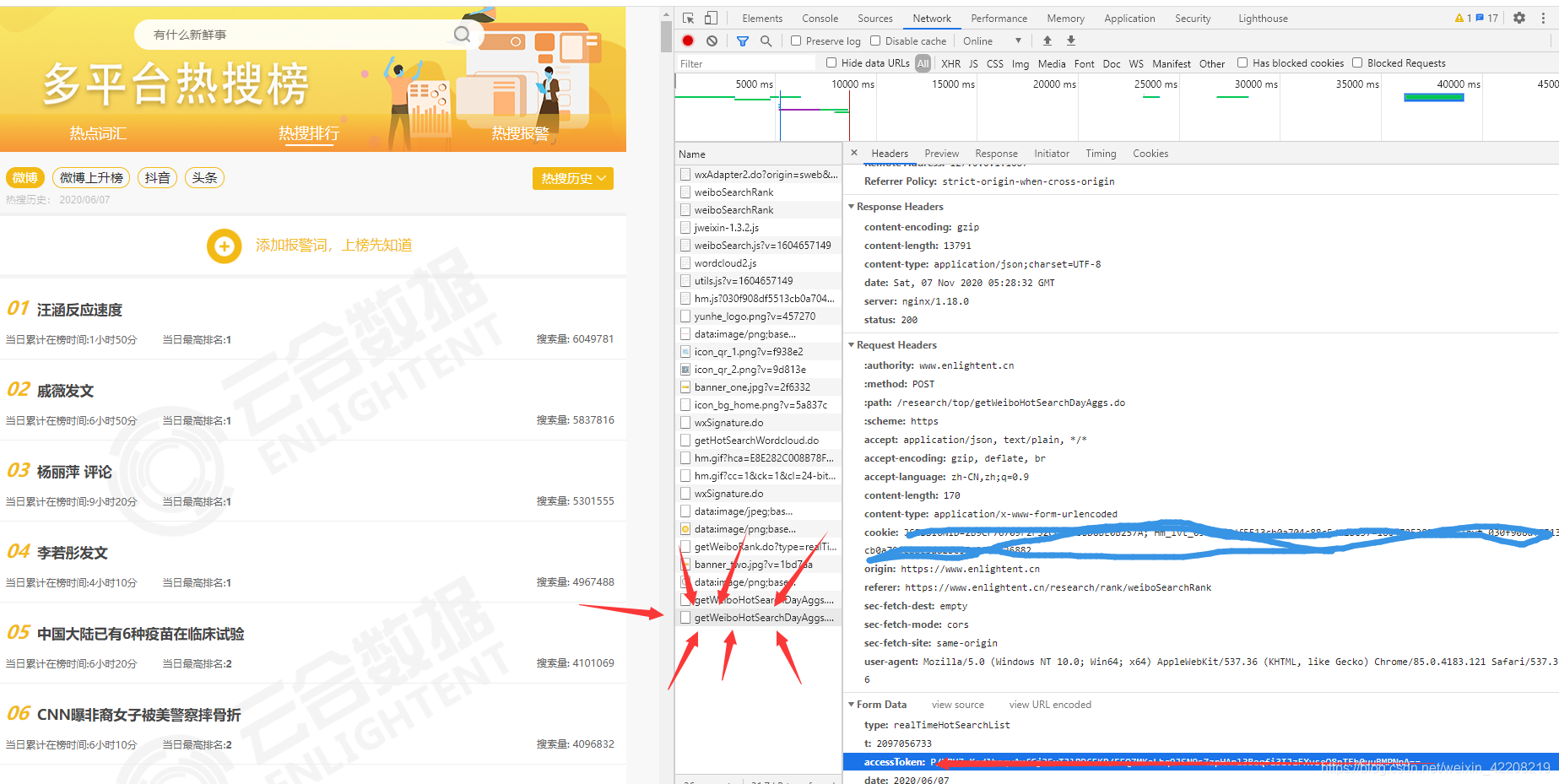The height and width of the screenshot is (784, 1559).
Task: Click the export HAR download arrow
Action: (x=1071, y=41)
